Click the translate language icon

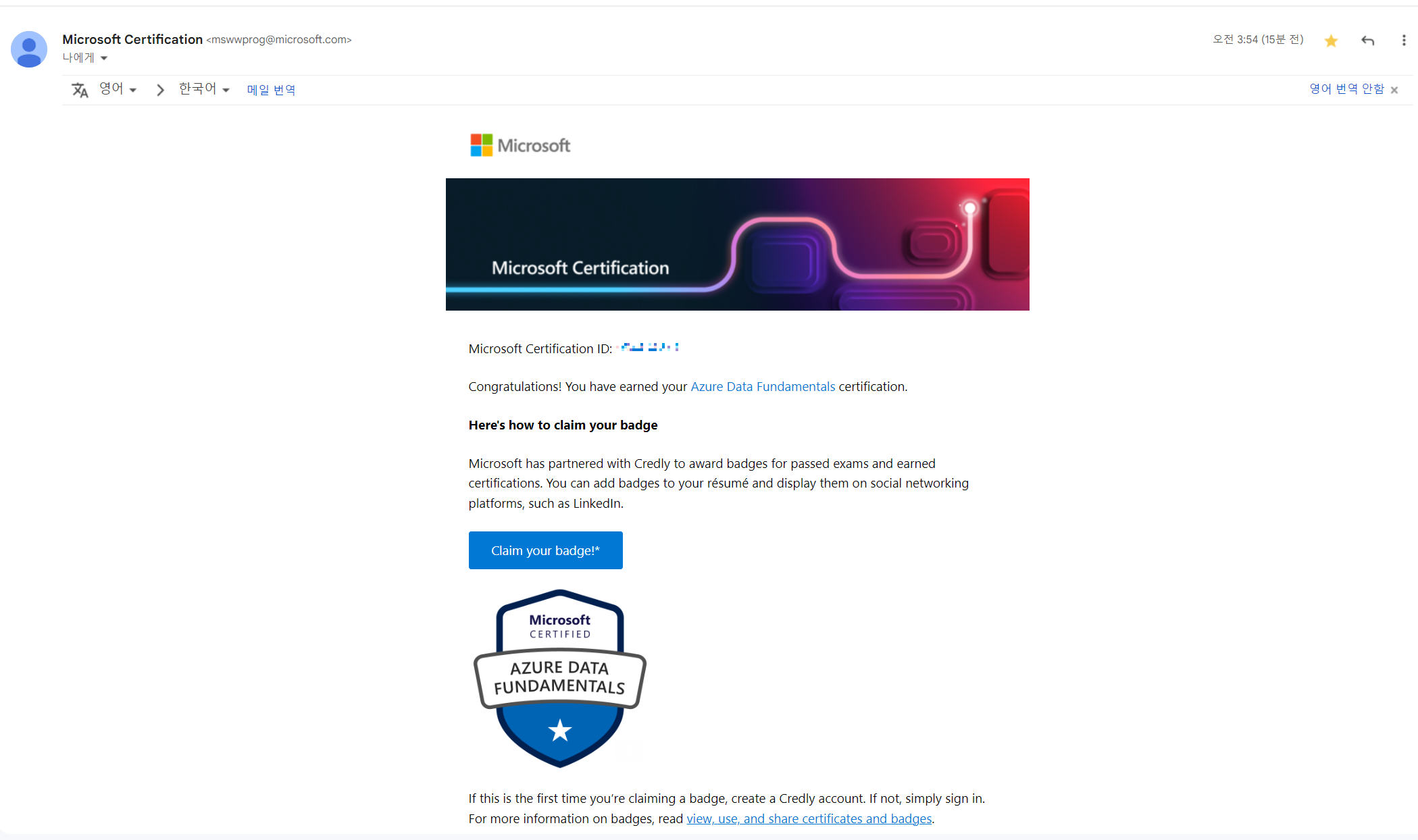pos(80,90)
